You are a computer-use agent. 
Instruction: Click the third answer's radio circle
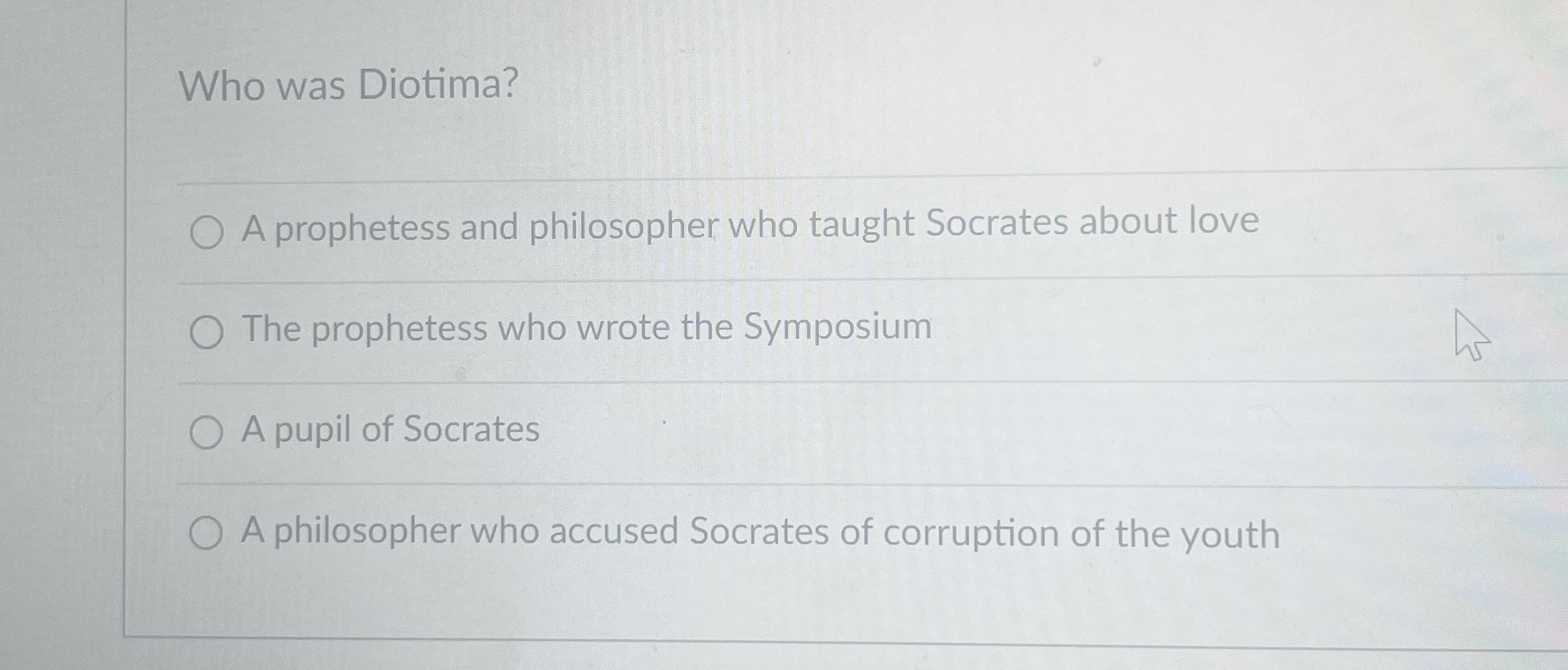209,431
